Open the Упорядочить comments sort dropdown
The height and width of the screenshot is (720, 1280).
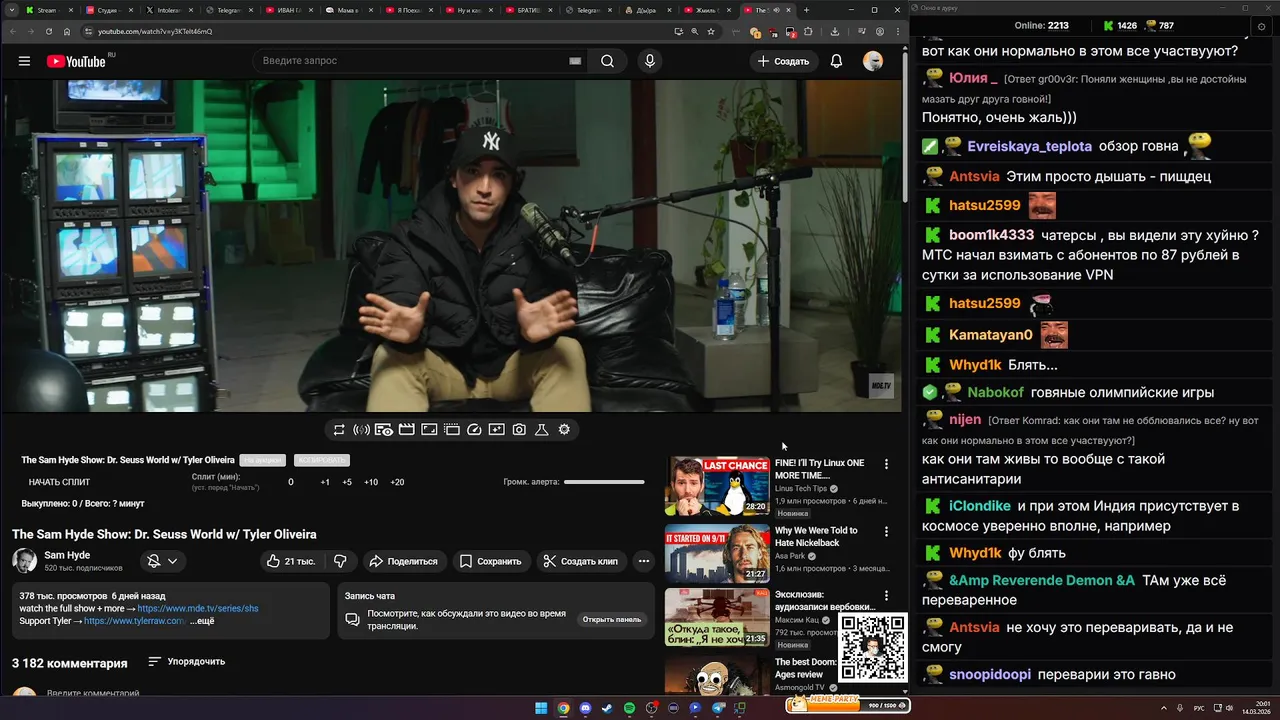(186, 662)
